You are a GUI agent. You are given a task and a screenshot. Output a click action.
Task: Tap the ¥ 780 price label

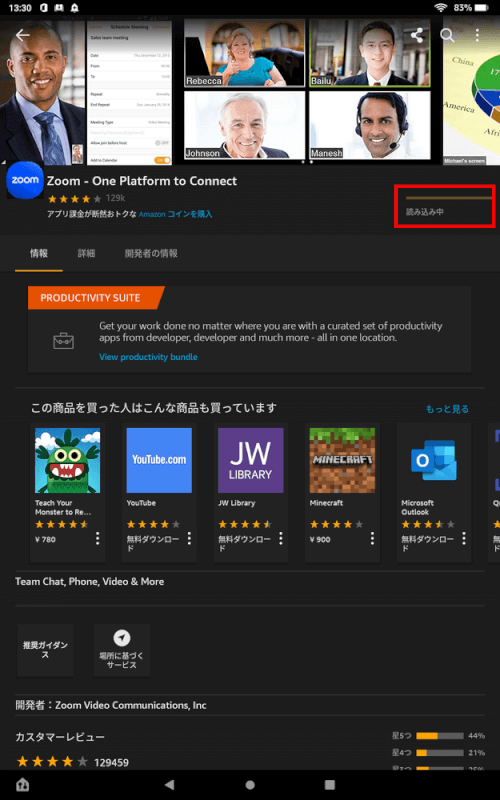pyautogui.click(x=45, y=539)
